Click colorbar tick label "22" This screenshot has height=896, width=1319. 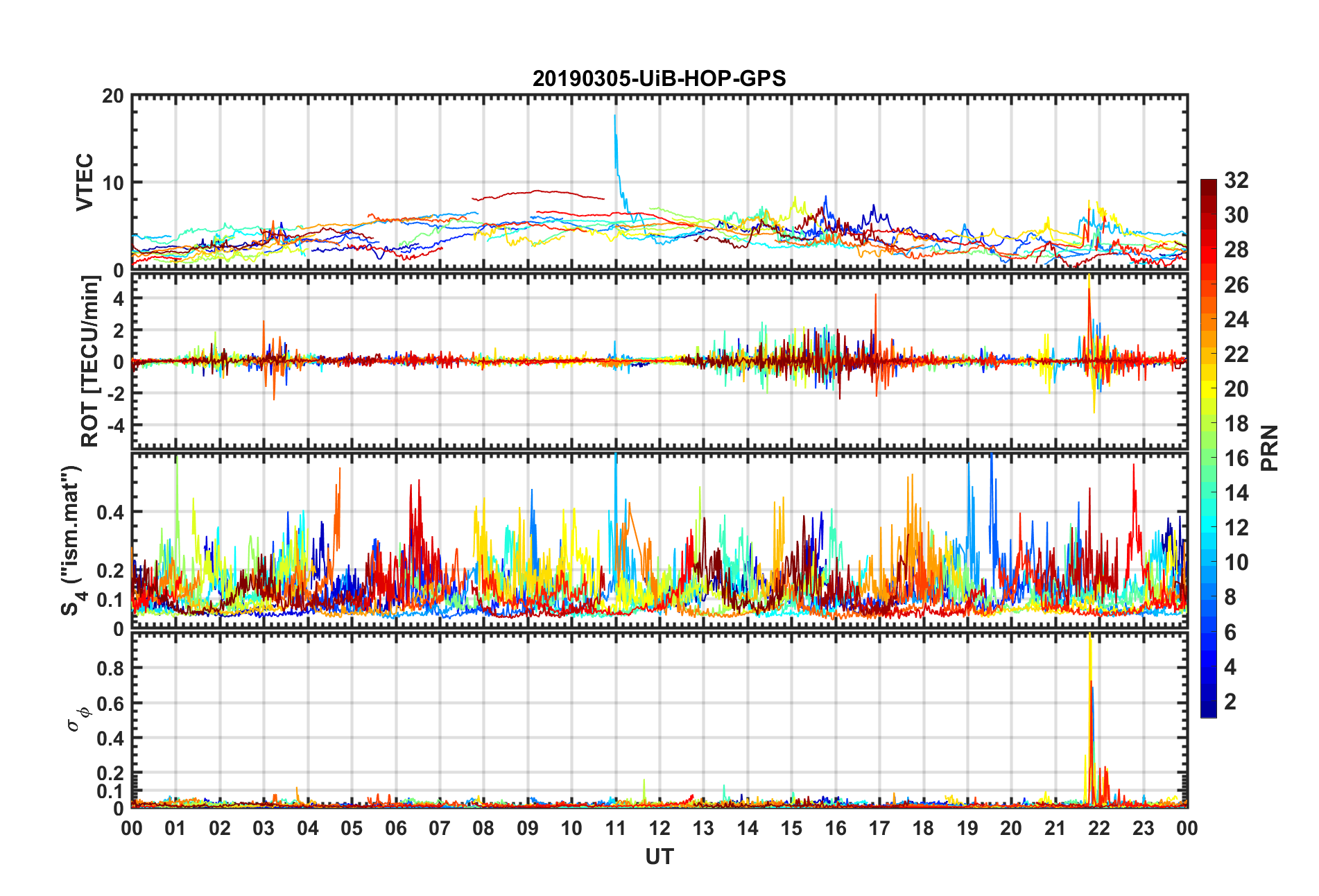coord(1236,354)
